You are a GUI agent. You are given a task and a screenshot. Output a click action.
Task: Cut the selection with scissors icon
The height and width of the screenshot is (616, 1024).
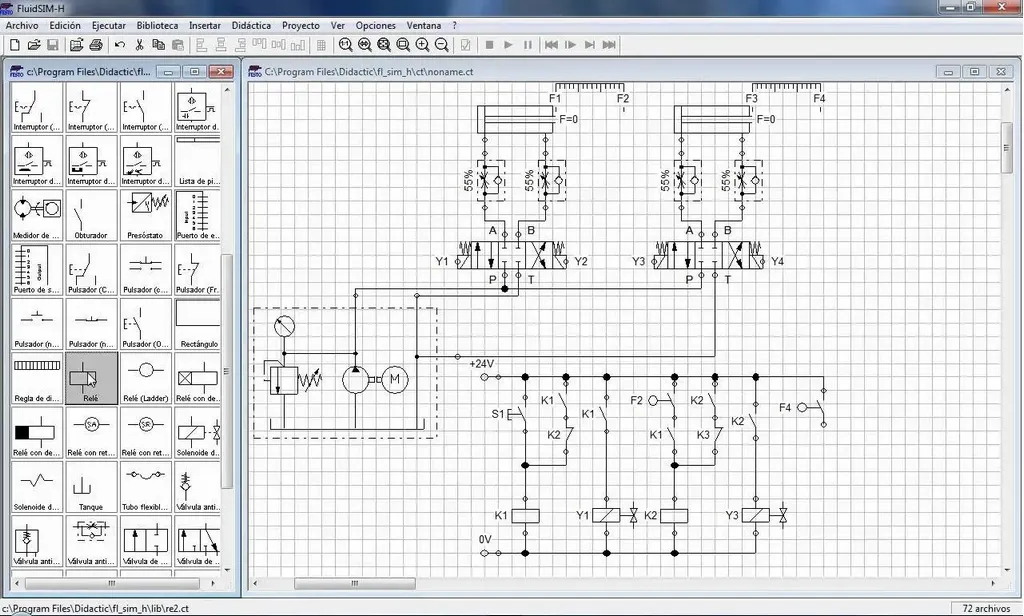(139, 45)
